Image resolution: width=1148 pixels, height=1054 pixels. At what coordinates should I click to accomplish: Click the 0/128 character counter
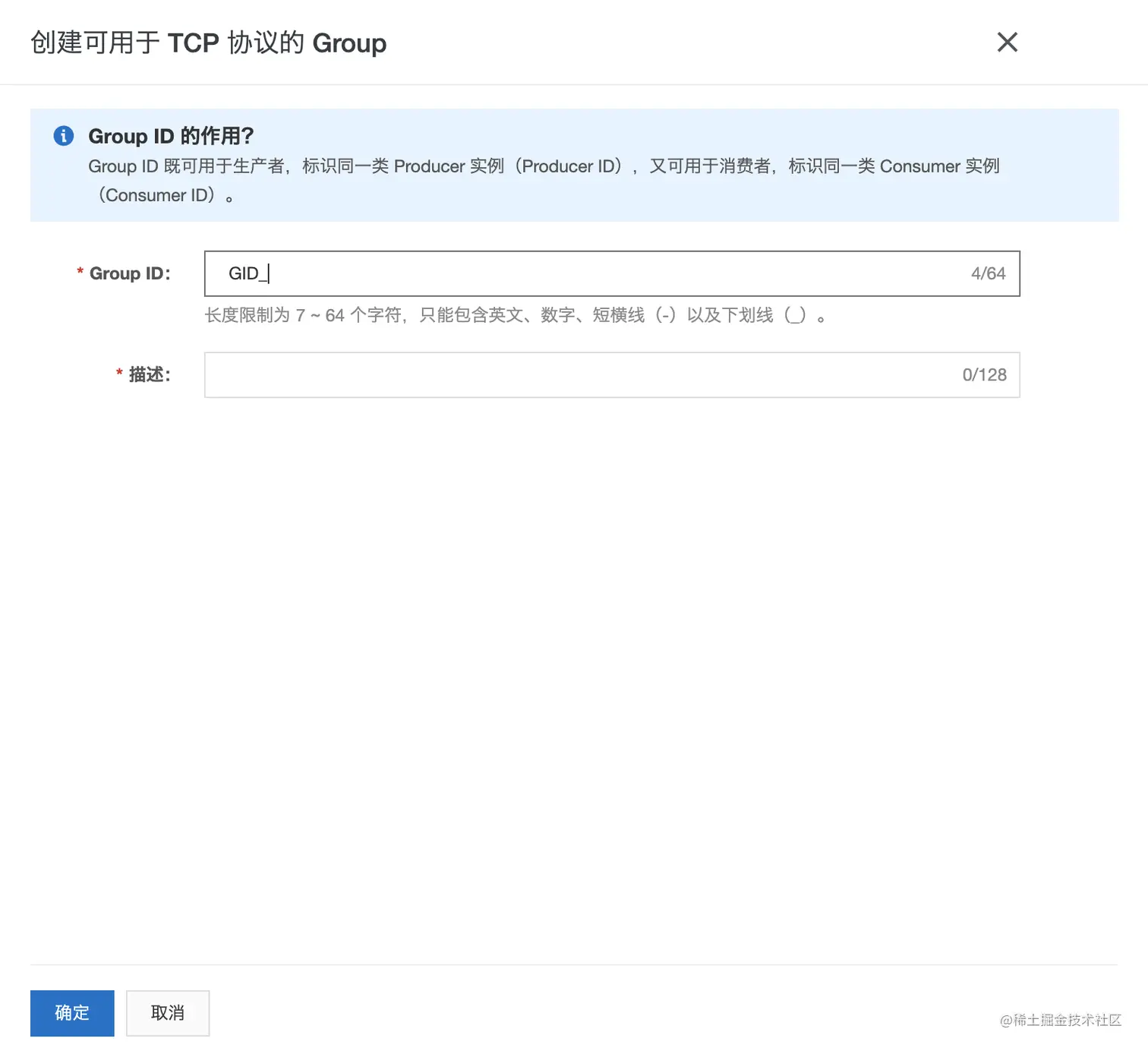984,374
